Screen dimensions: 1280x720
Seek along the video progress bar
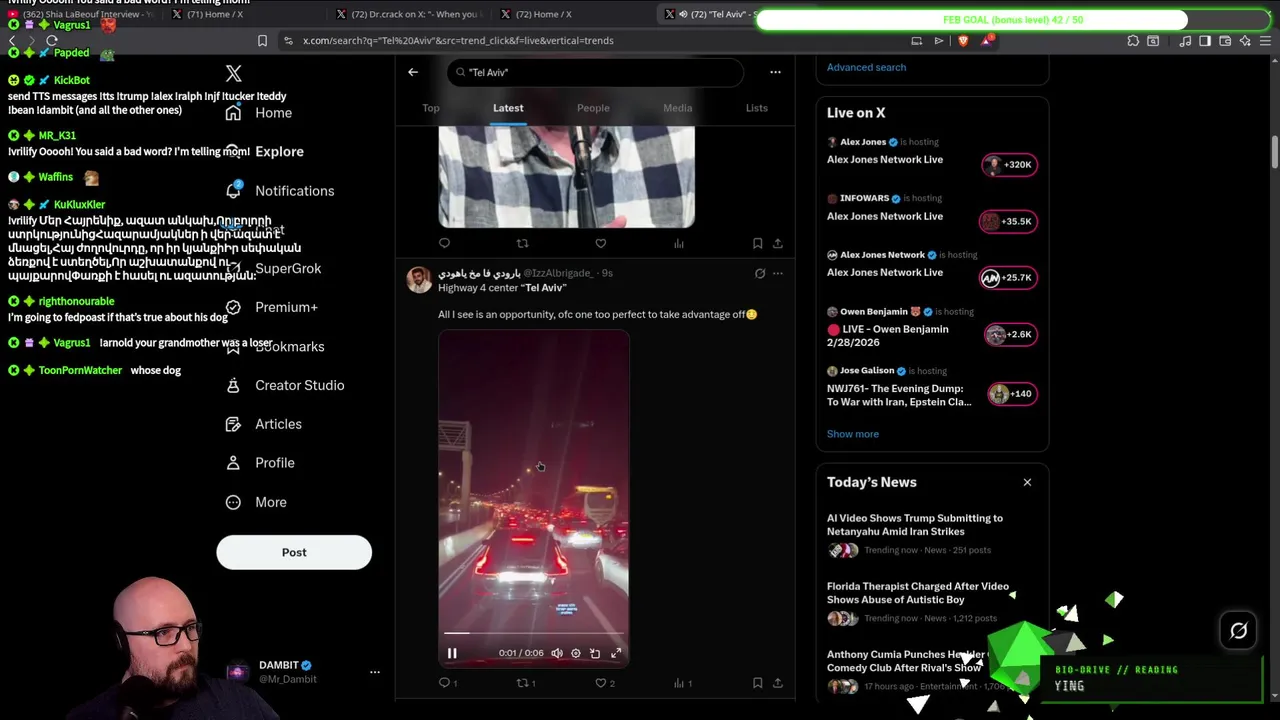[x=534, y=633]
